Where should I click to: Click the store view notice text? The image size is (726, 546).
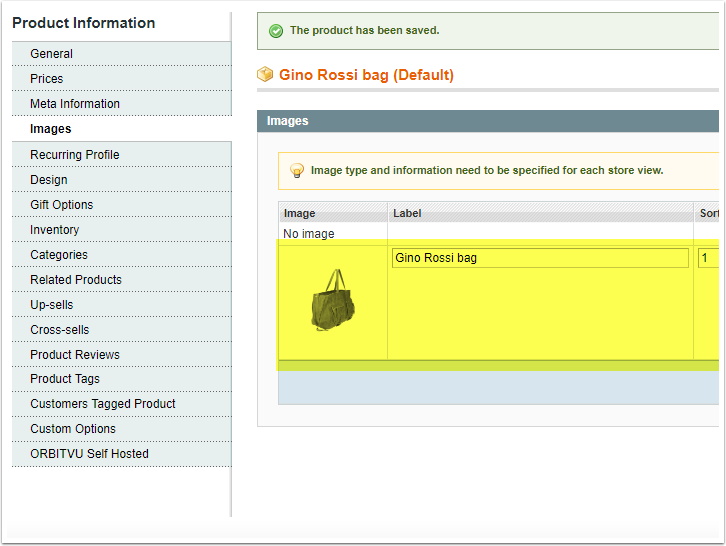(x=487, y=170)
